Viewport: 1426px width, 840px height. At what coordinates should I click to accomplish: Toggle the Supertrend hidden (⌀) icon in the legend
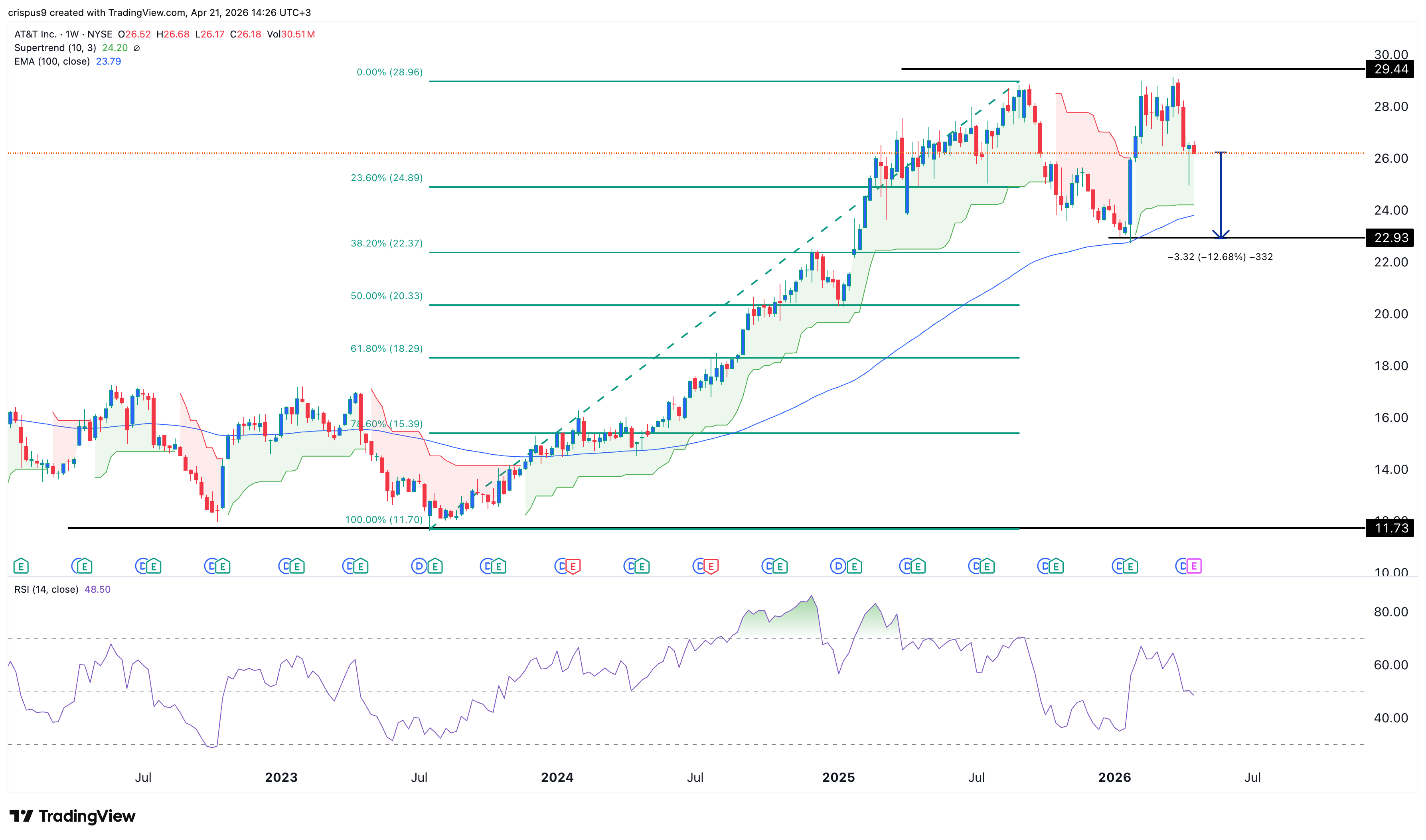tap(136, 48)
